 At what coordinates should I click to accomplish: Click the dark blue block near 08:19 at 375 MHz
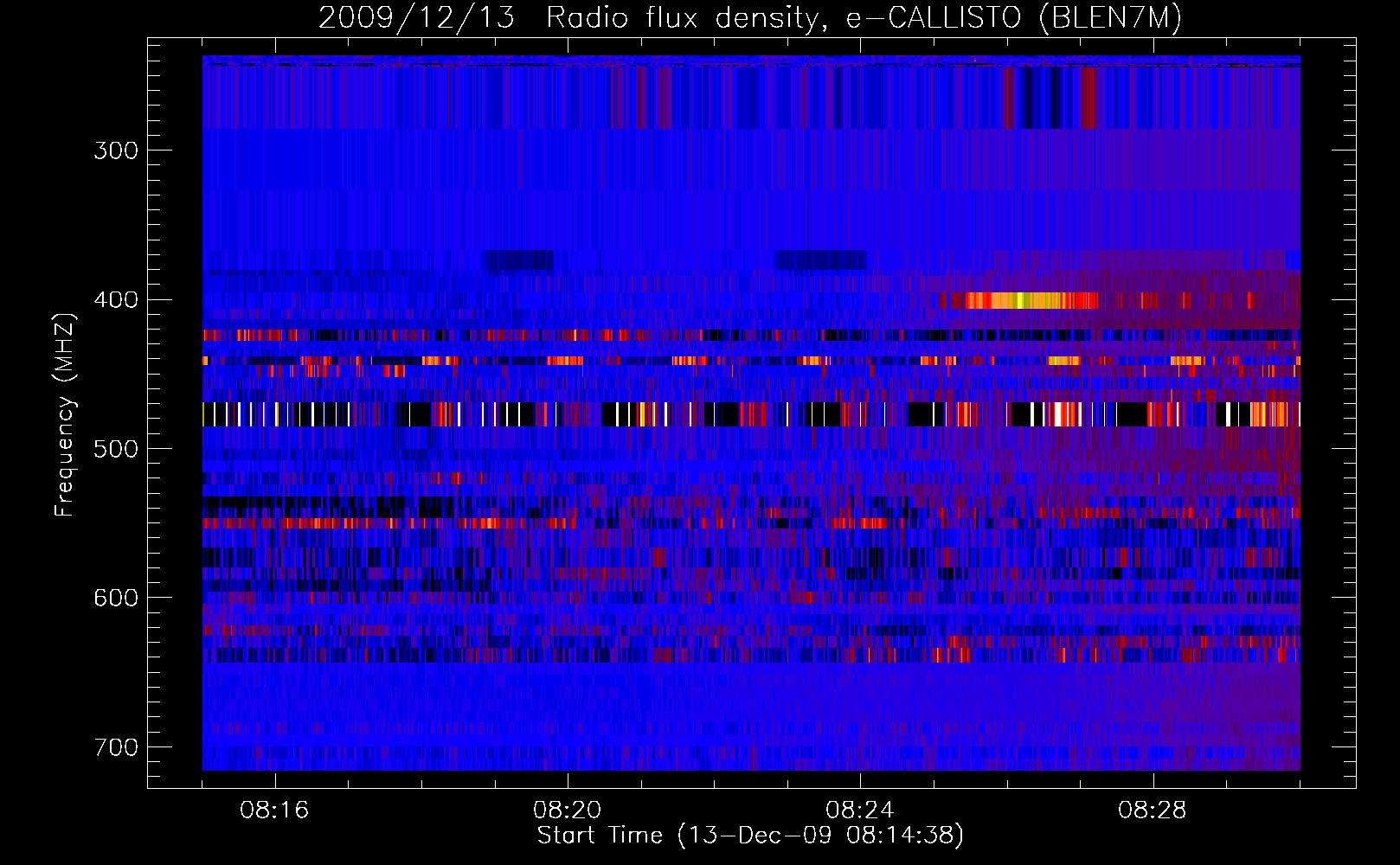coord(518,259)
